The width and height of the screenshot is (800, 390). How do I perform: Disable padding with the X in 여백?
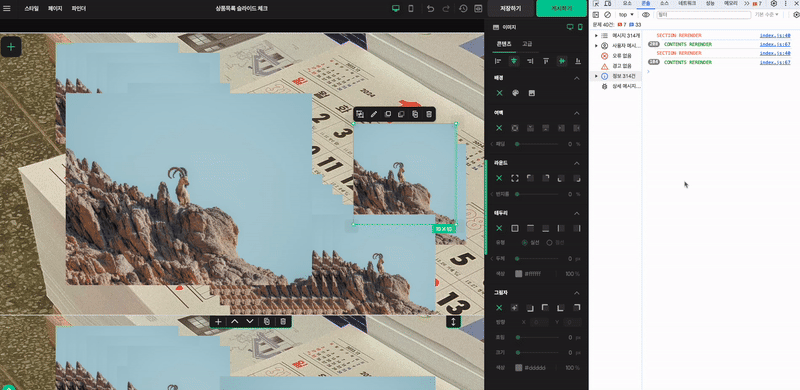(x=499, y=128)
